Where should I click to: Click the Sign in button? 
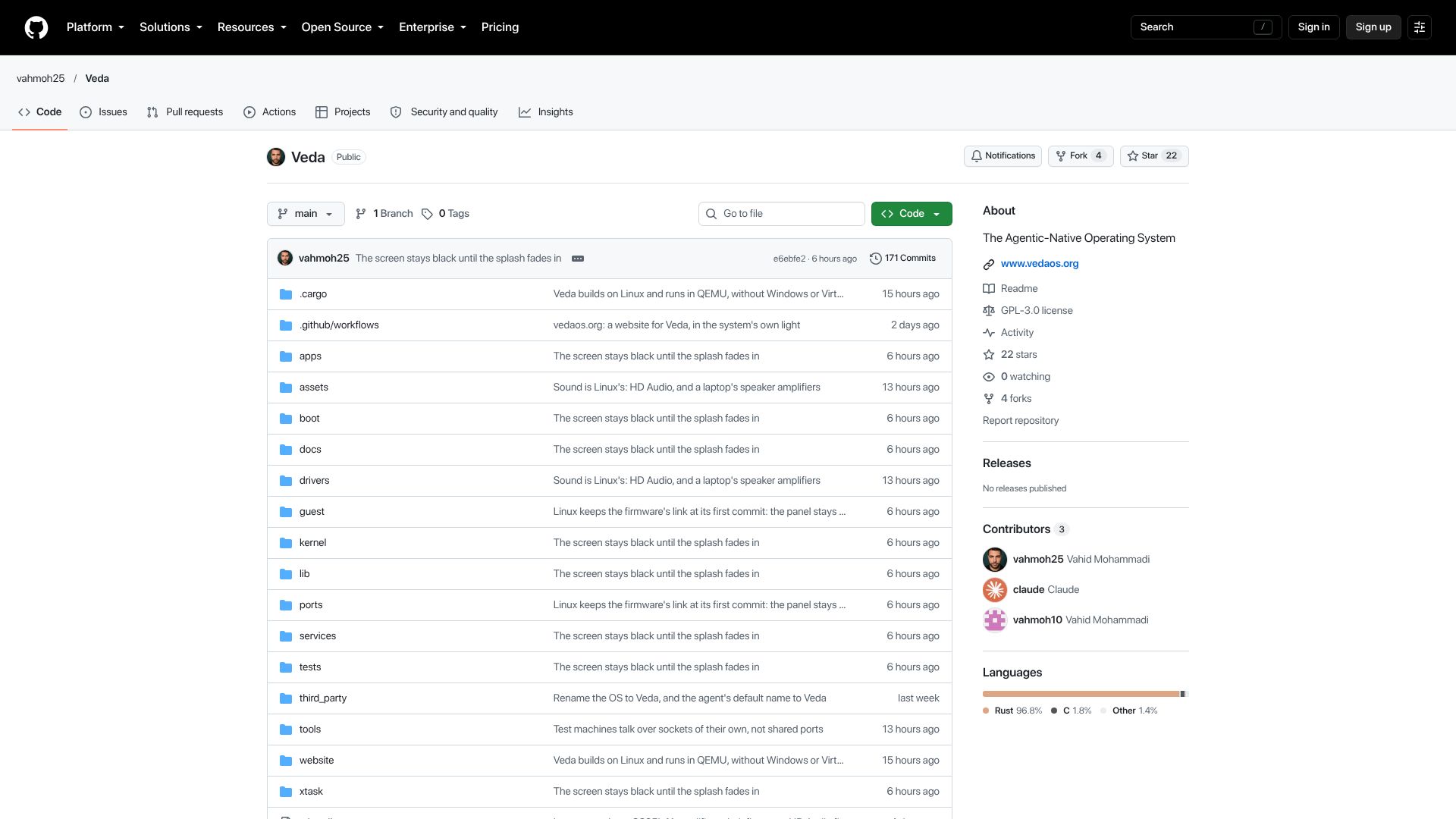[1314, 27]
